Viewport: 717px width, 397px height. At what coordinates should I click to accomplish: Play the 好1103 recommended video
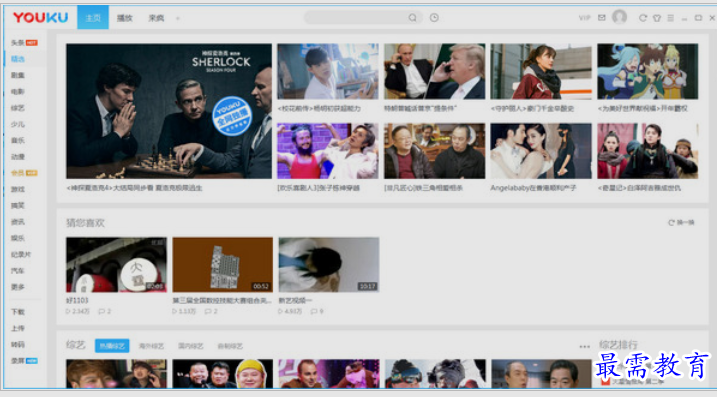click(117, 265)
